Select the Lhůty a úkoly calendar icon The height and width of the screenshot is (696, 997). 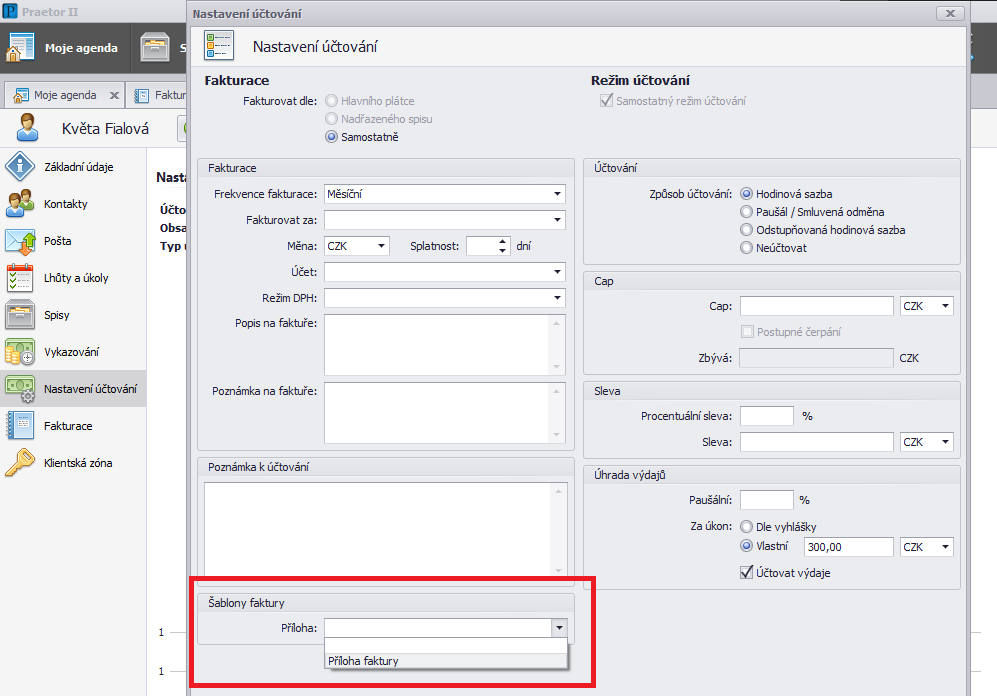click(x=21, y=278)
